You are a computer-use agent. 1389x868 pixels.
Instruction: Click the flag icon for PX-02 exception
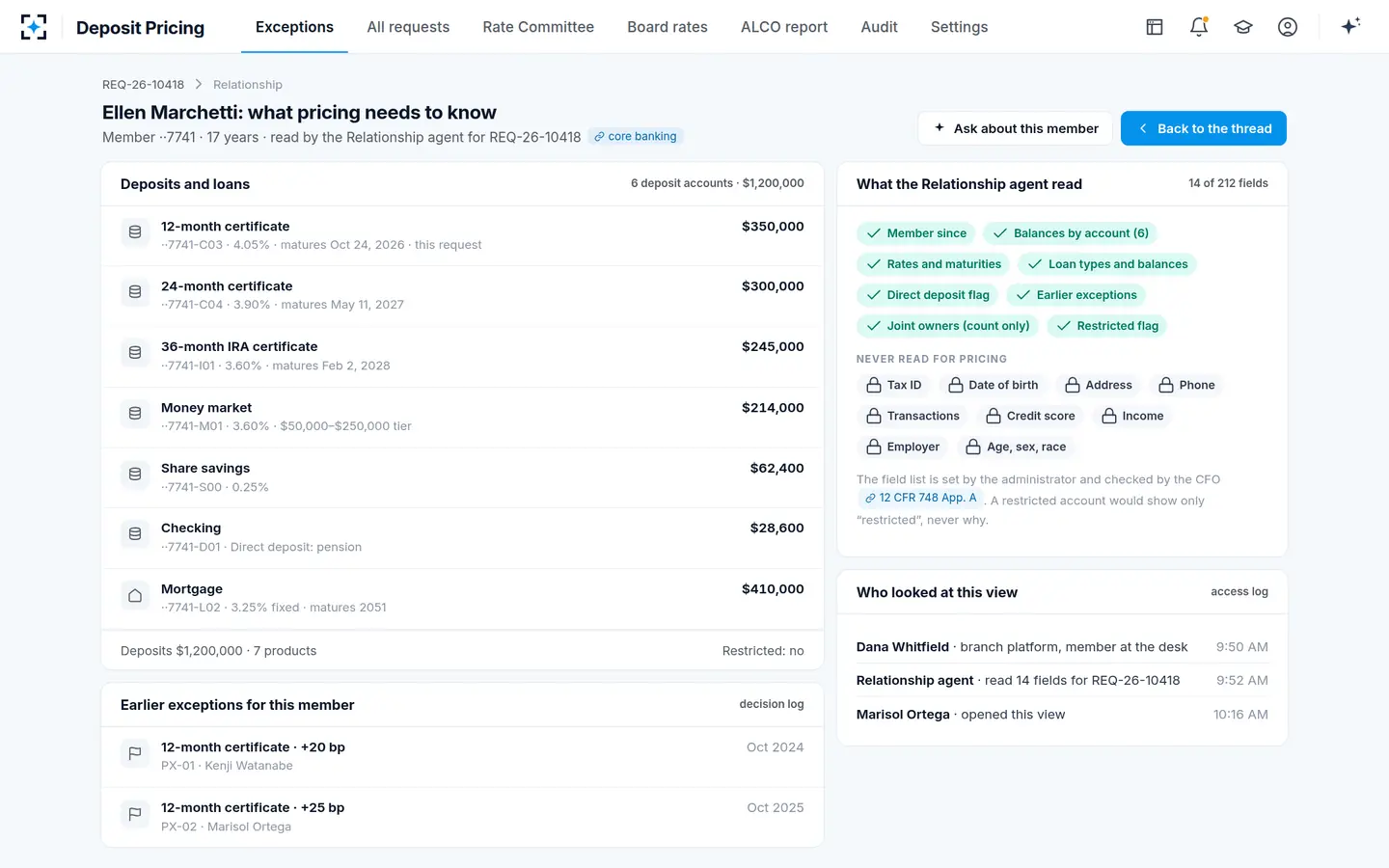(x=135, y=814)
